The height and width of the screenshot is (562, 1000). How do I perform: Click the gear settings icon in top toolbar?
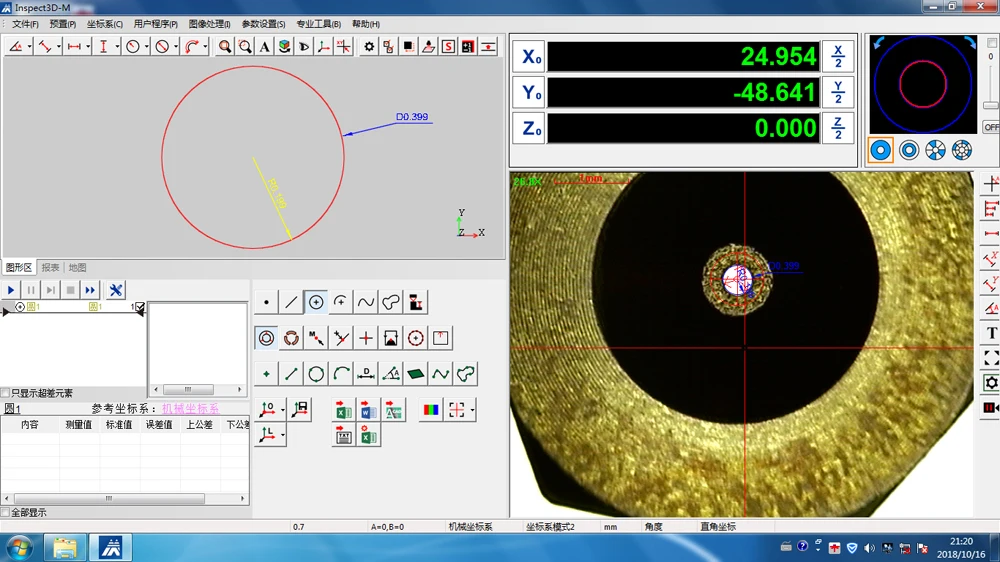(369, 46)
